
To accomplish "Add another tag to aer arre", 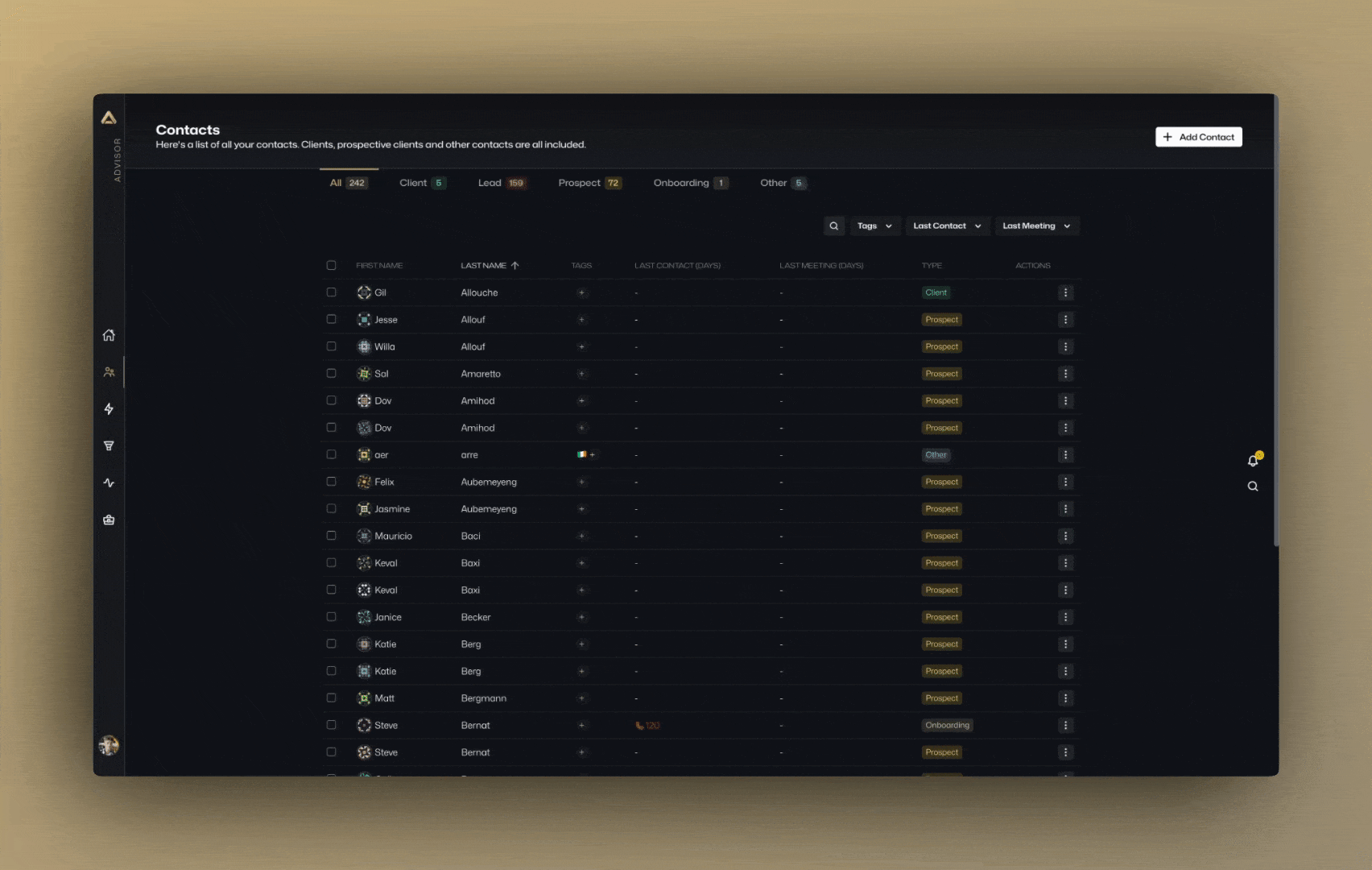I will pos(593,455).
